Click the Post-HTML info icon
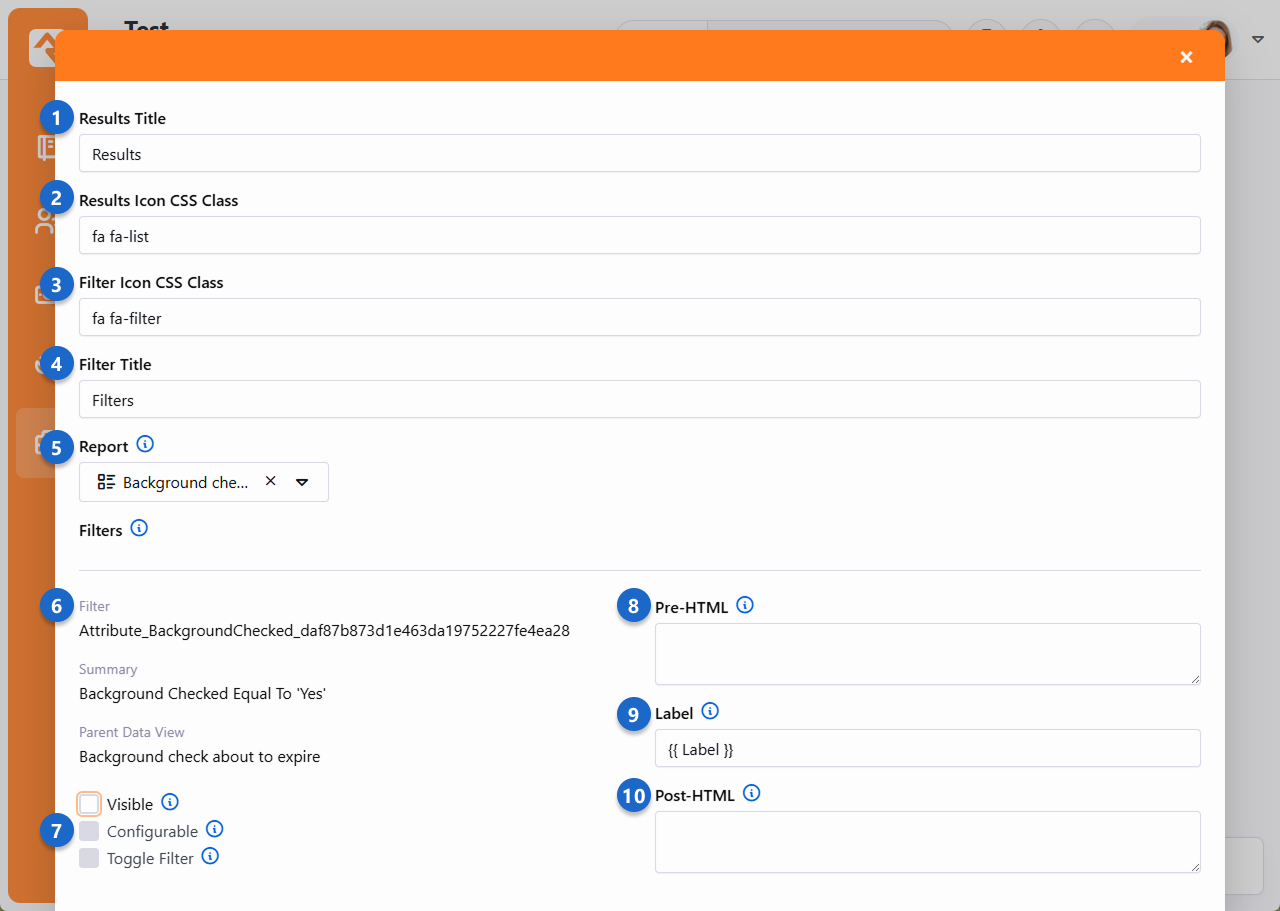The height and width of the screenshot is (911, 1280). click(x=752, y=794)
